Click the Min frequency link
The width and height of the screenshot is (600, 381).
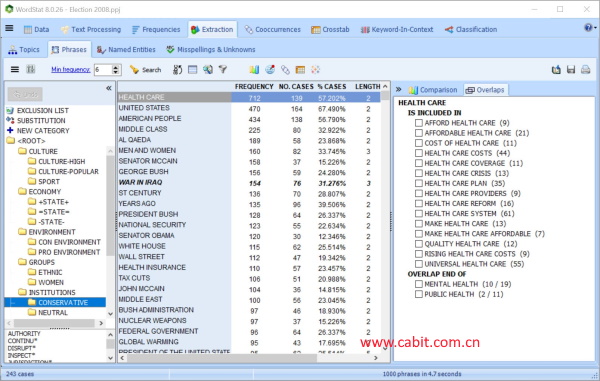click(71, 70)
